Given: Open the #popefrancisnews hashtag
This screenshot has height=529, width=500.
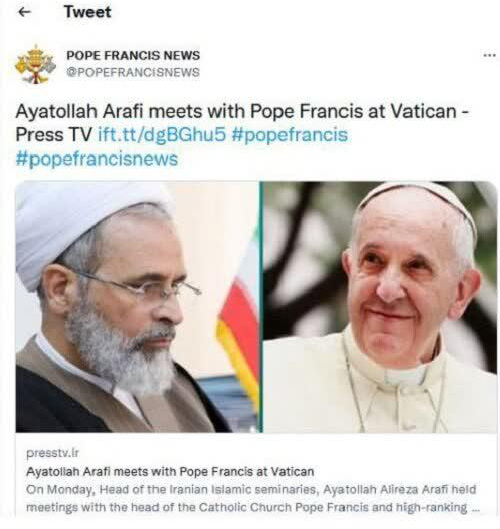Looking at the screenshot, I should tap(96, 159).
